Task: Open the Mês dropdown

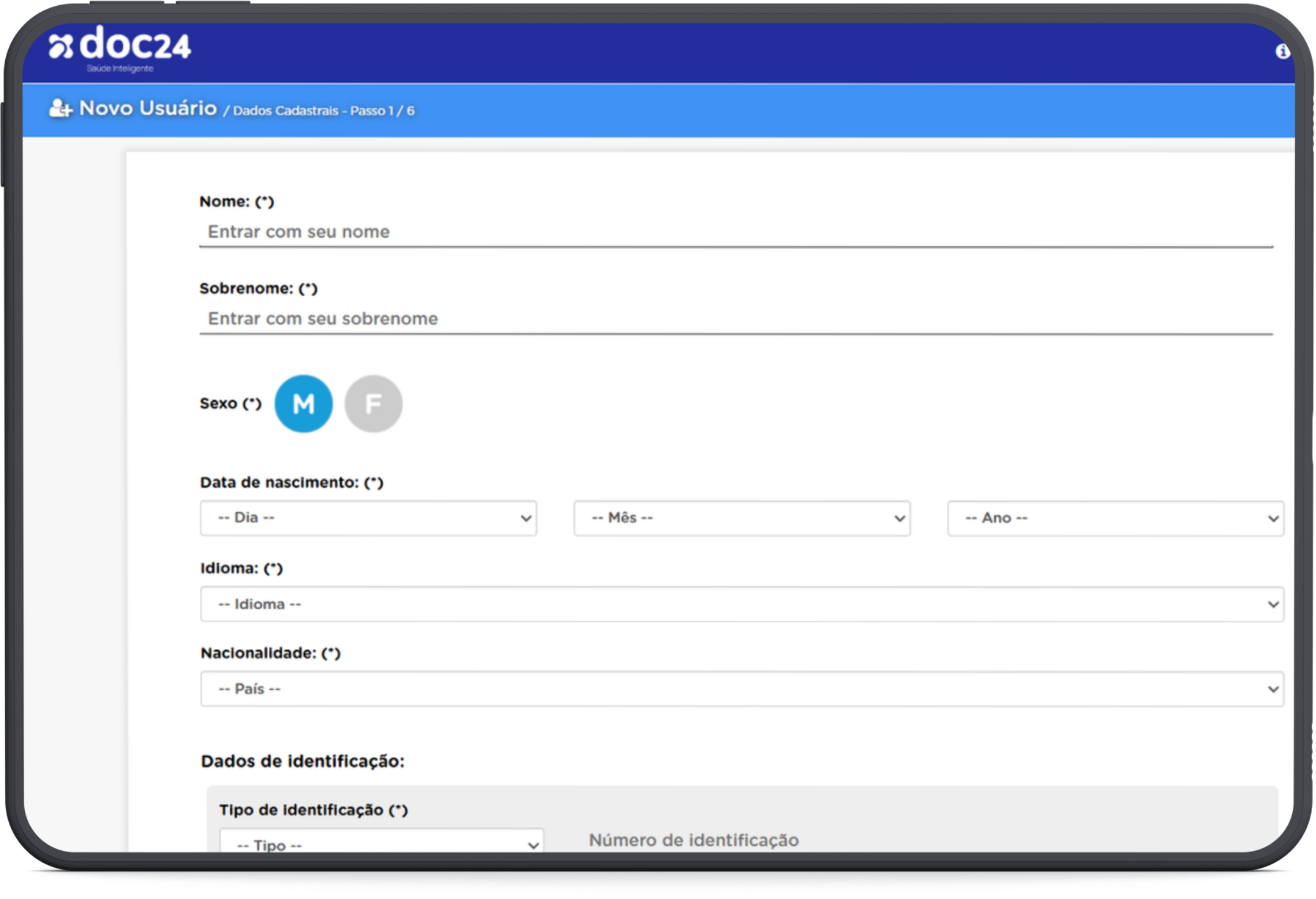Action: pos(742,518)
